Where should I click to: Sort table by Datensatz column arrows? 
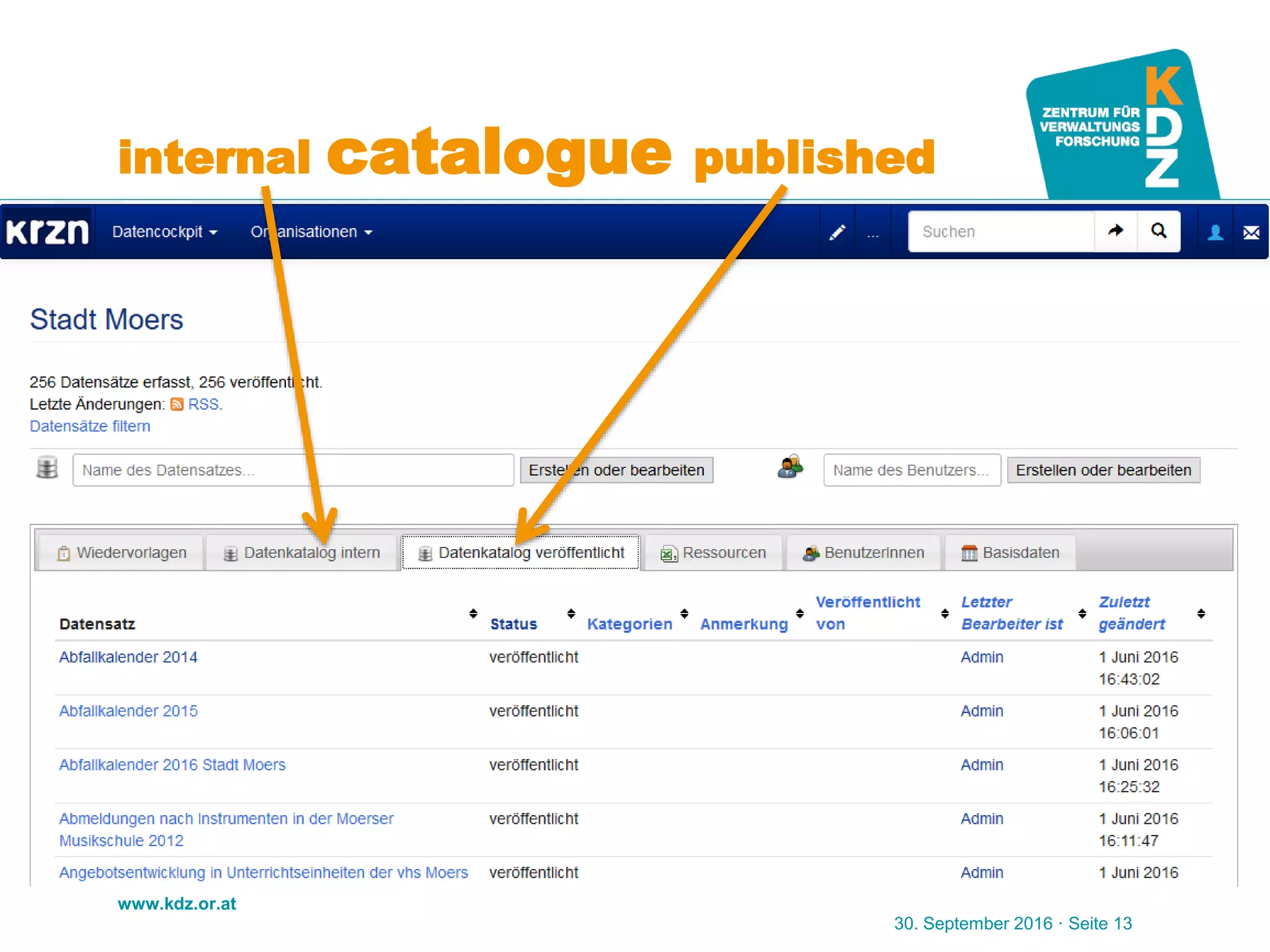[473, 614]
